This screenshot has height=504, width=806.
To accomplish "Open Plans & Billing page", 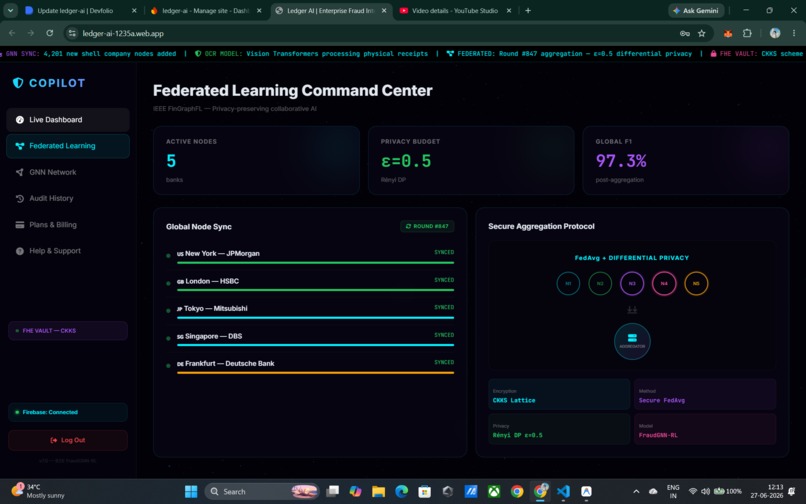I will tap(68, 225).
